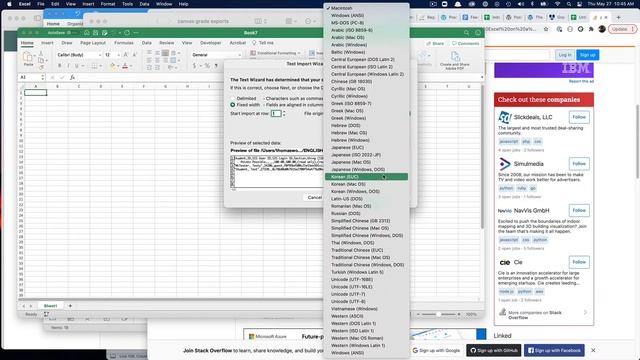
Task: Click the Comments button in Excel
Action: [x=465, y=43]
